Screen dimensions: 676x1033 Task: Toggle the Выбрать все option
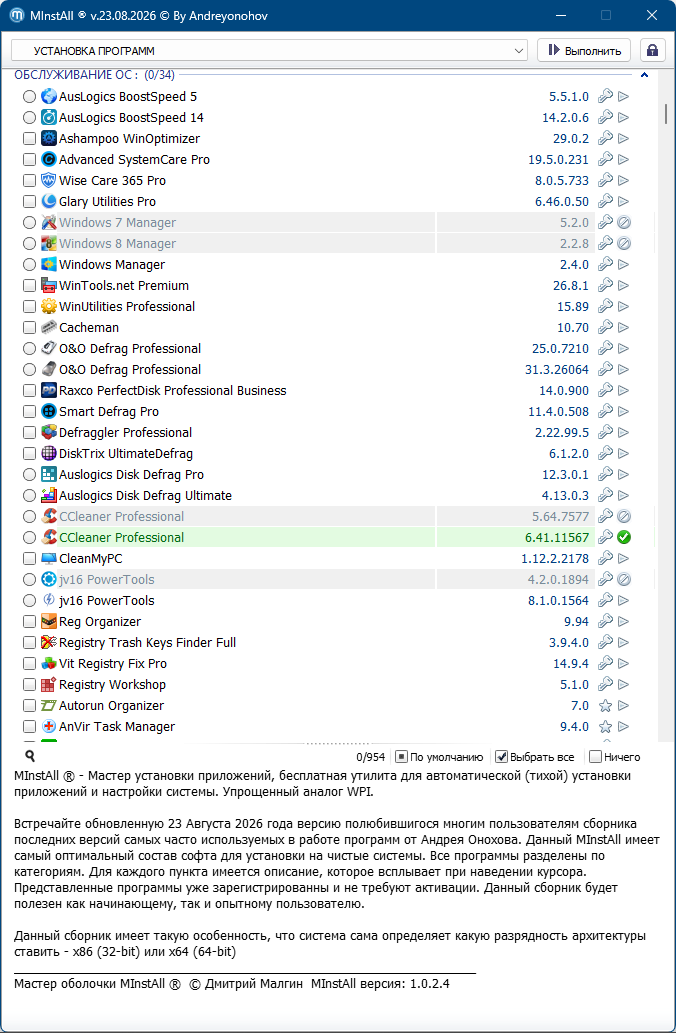coord(535,757)
